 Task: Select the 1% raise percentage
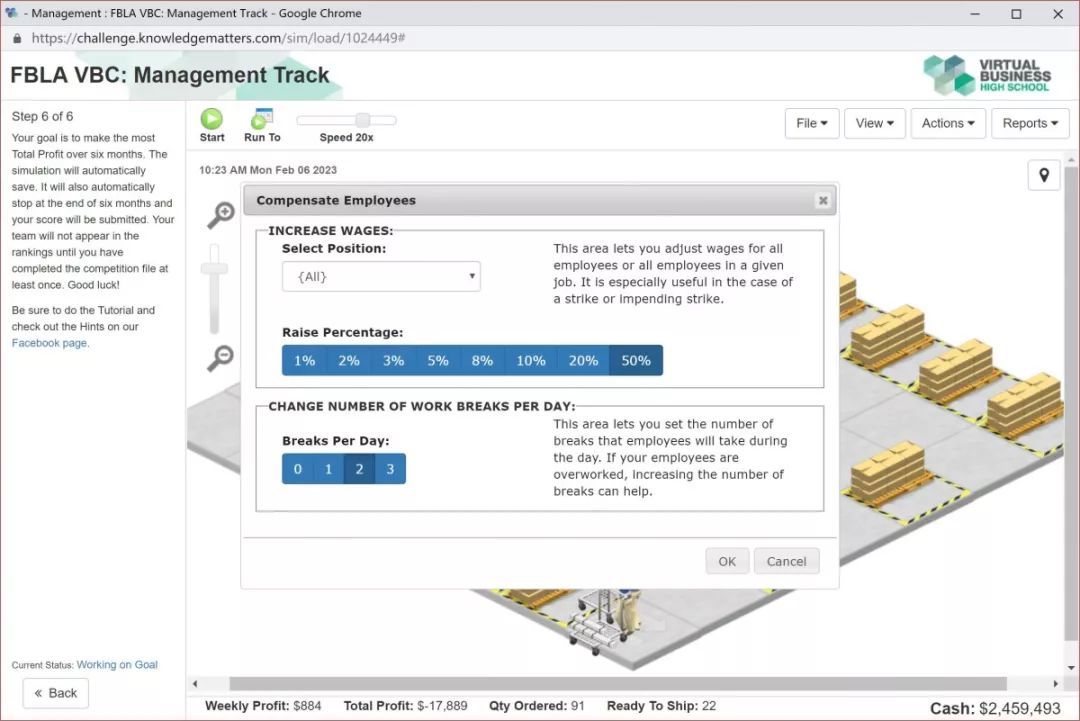(304, 360)
